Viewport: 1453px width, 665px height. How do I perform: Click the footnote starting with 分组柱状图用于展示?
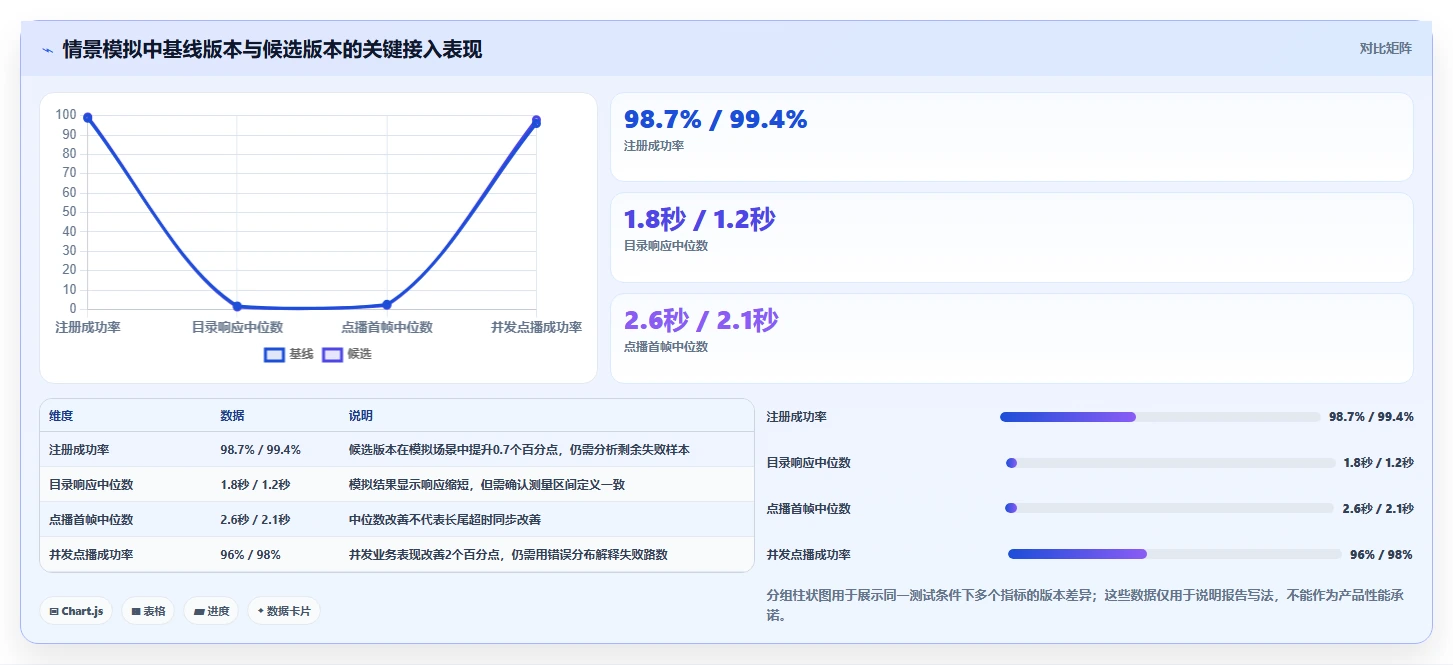(1085, 605)
